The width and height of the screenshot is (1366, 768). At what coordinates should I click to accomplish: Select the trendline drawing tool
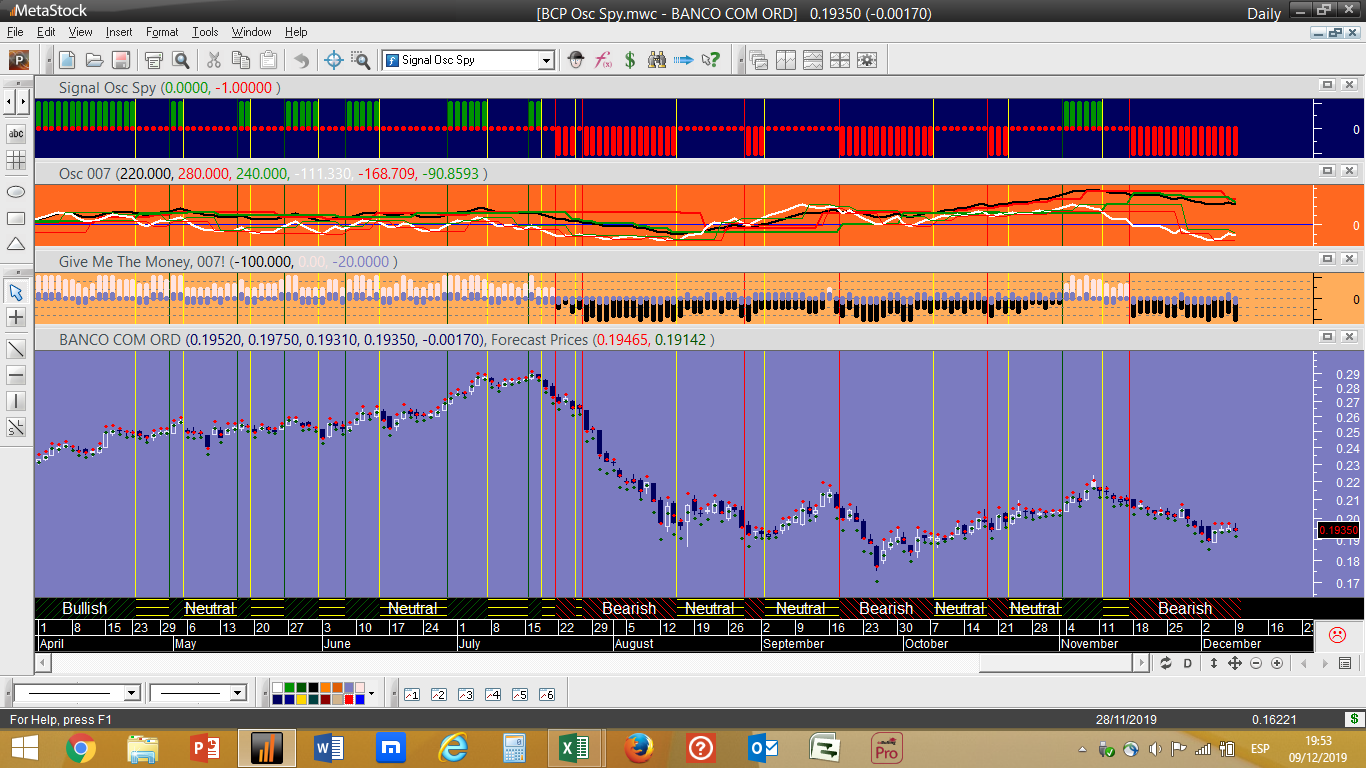16,349
